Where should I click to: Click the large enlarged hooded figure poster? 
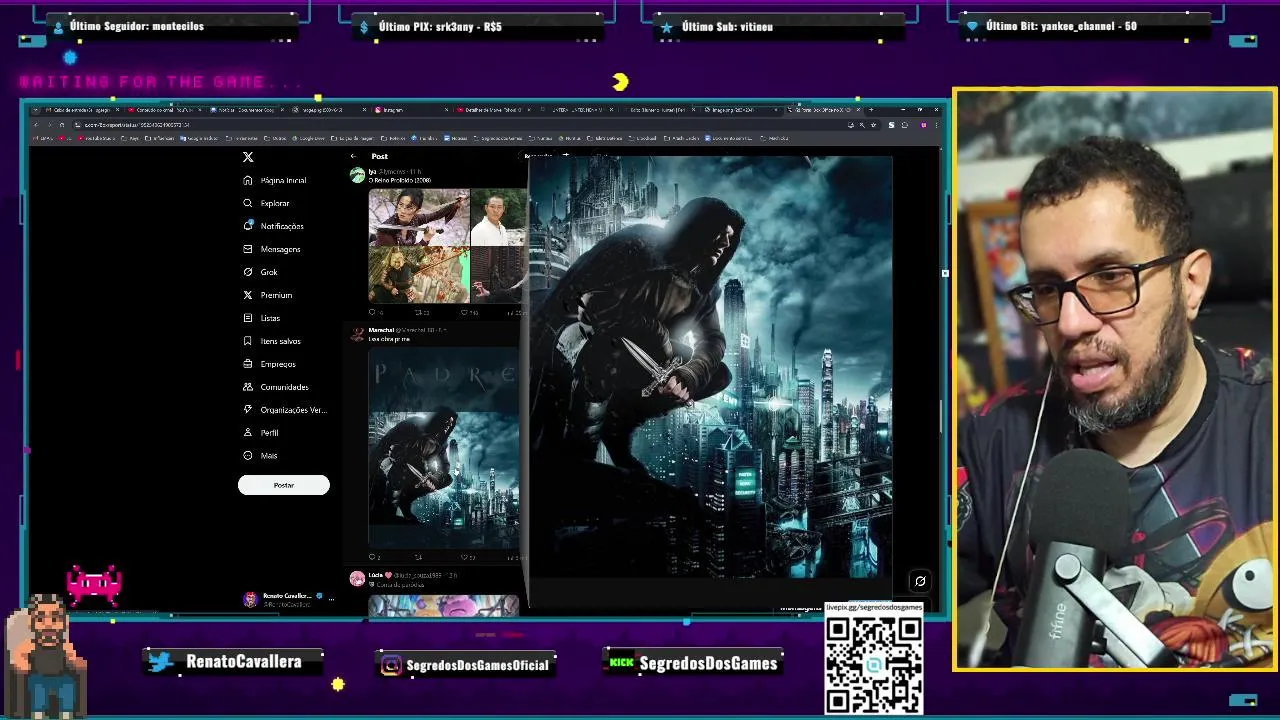click(710, 367)
